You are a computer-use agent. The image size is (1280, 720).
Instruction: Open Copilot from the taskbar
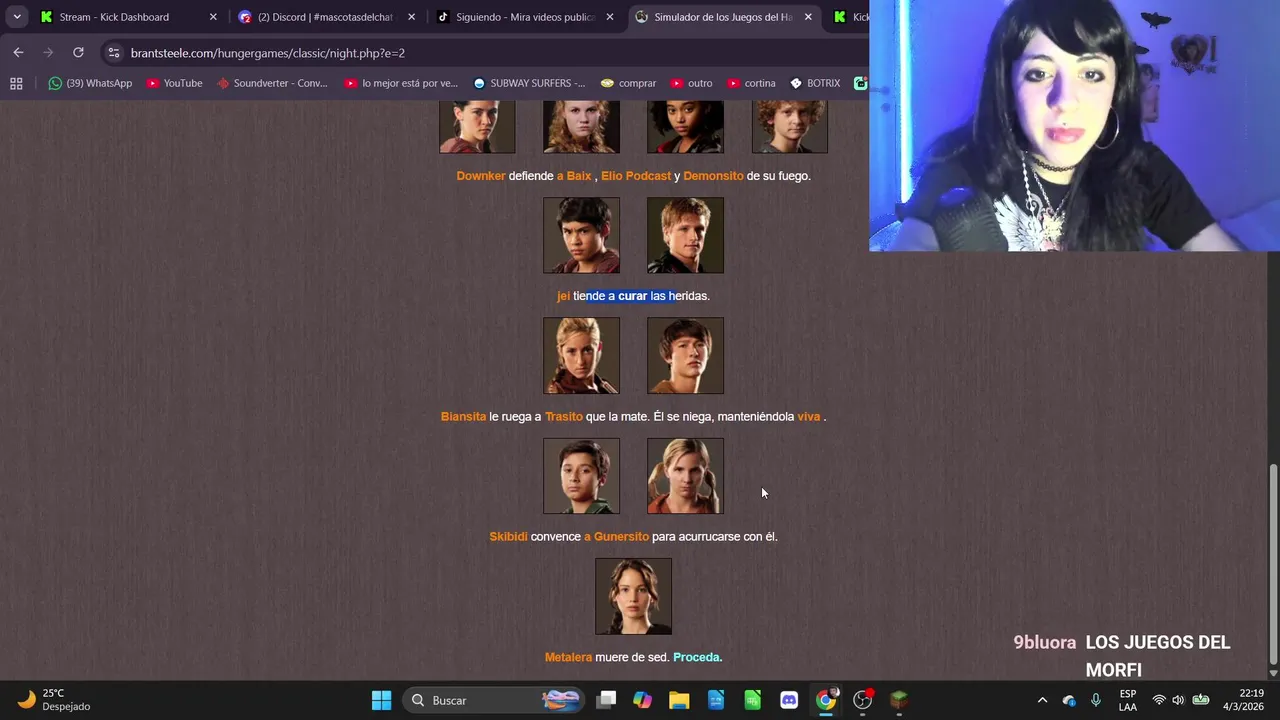click(642, 700)
